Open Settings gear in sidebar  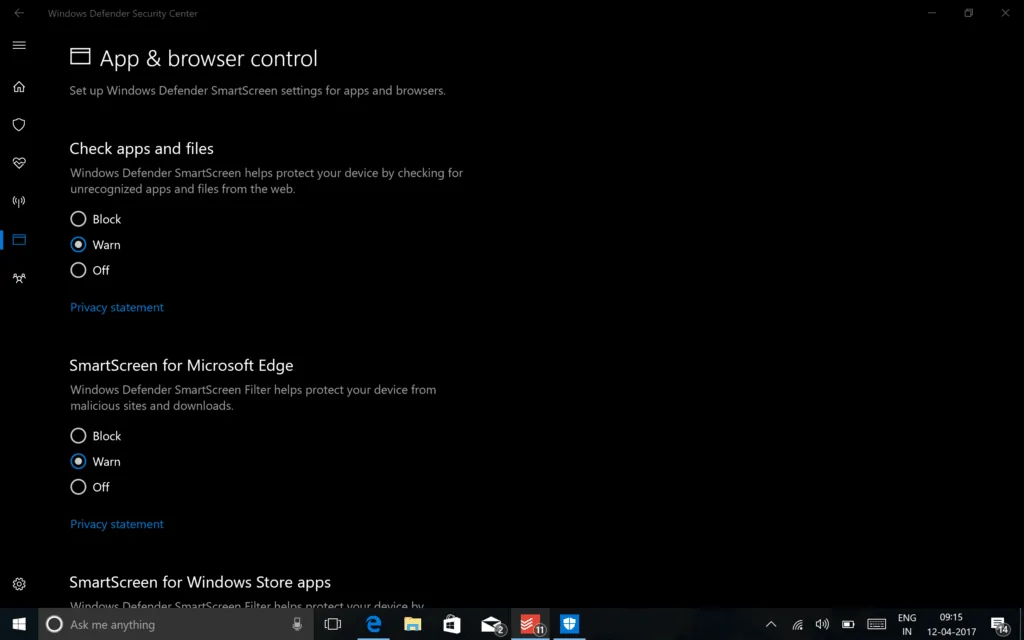click(19, 584)
